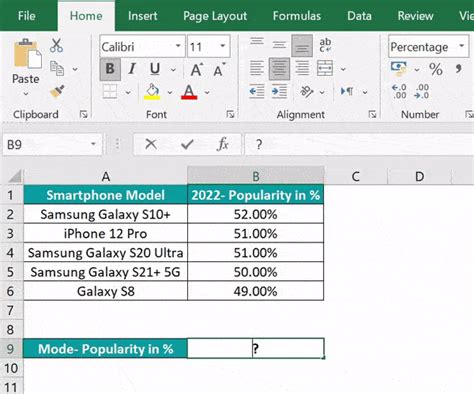Decrease font size with small A
474x394 pixels.
219,70
